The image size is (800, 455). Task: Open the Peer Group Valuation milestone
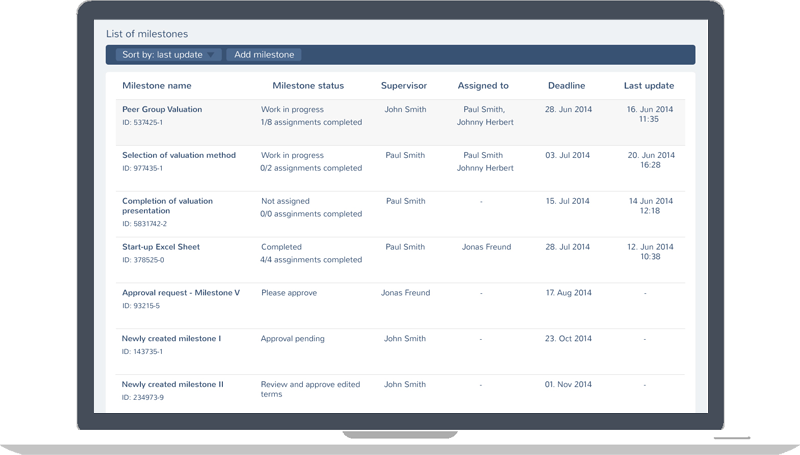pyautogui.click(x=162, y=109)
